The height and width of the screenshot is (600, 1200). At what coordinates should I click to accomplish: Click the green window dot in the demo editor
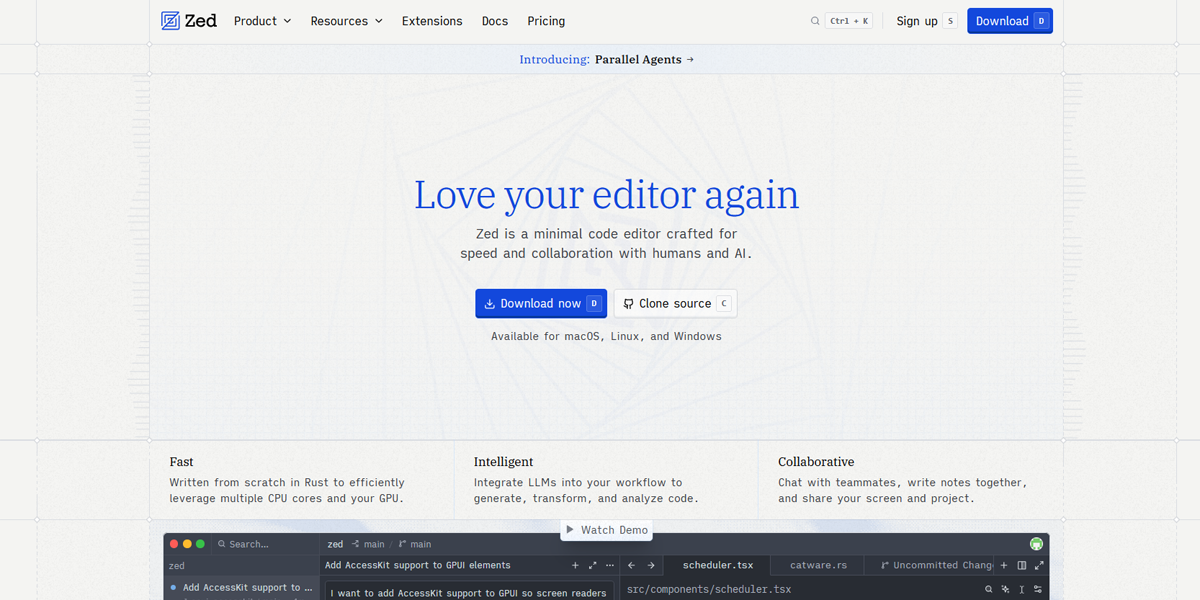point(200,544)
